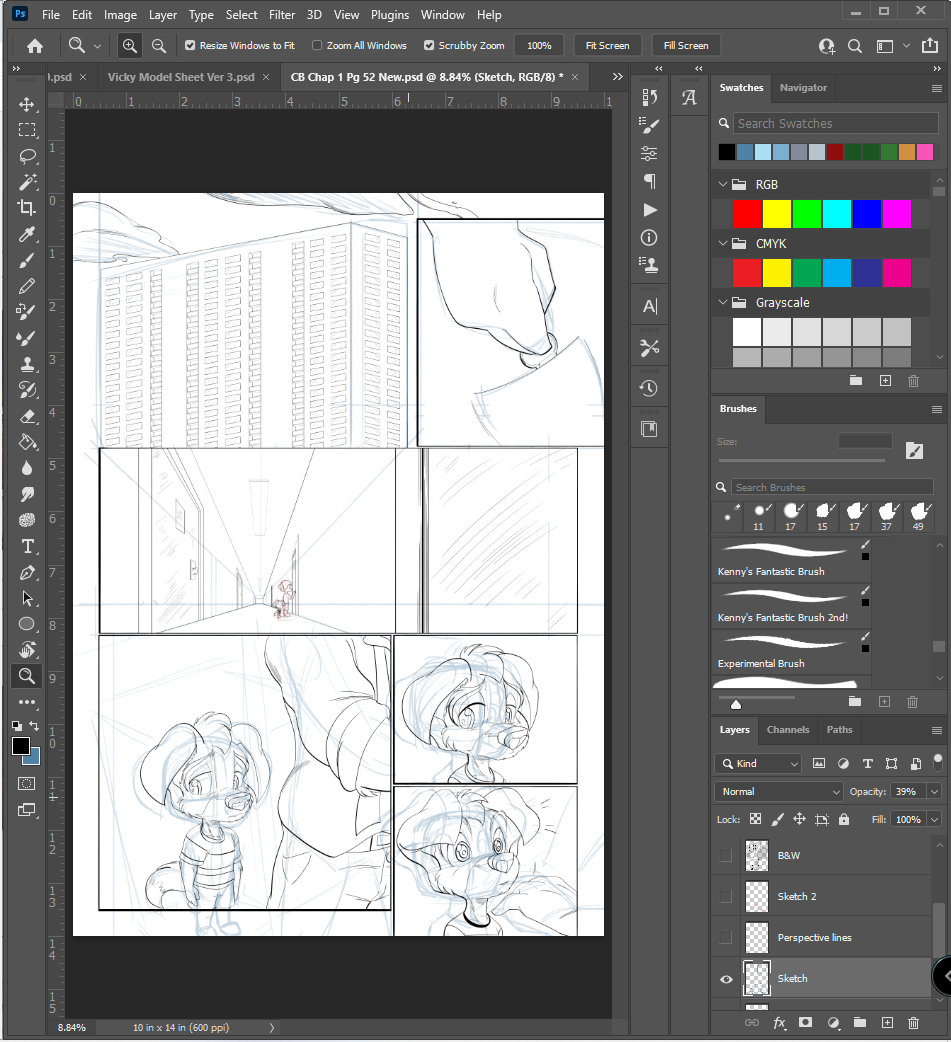
Task: Pick the red RGB swatch
Action: click(747, 214)
